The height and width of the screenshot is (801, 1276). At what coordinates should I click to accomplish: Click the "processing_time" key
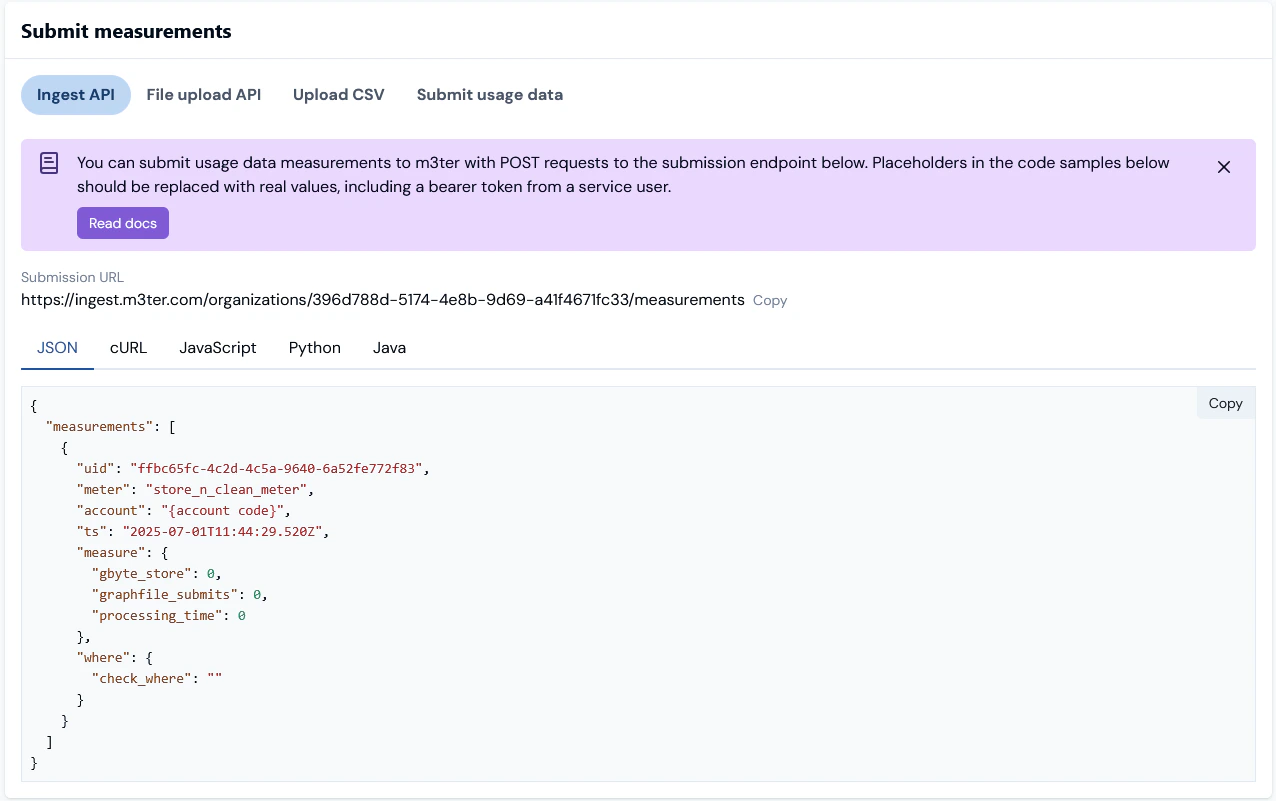pyautogui.click(x=156, y=615)
